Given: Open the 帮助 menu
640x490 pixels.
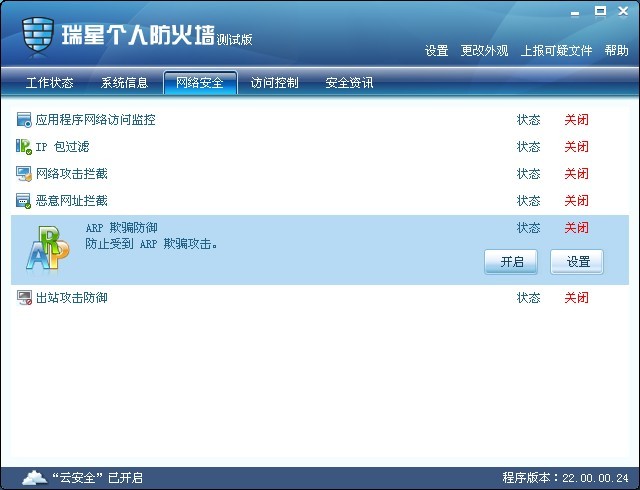Looking at the screenshot, I should point(616,51).
